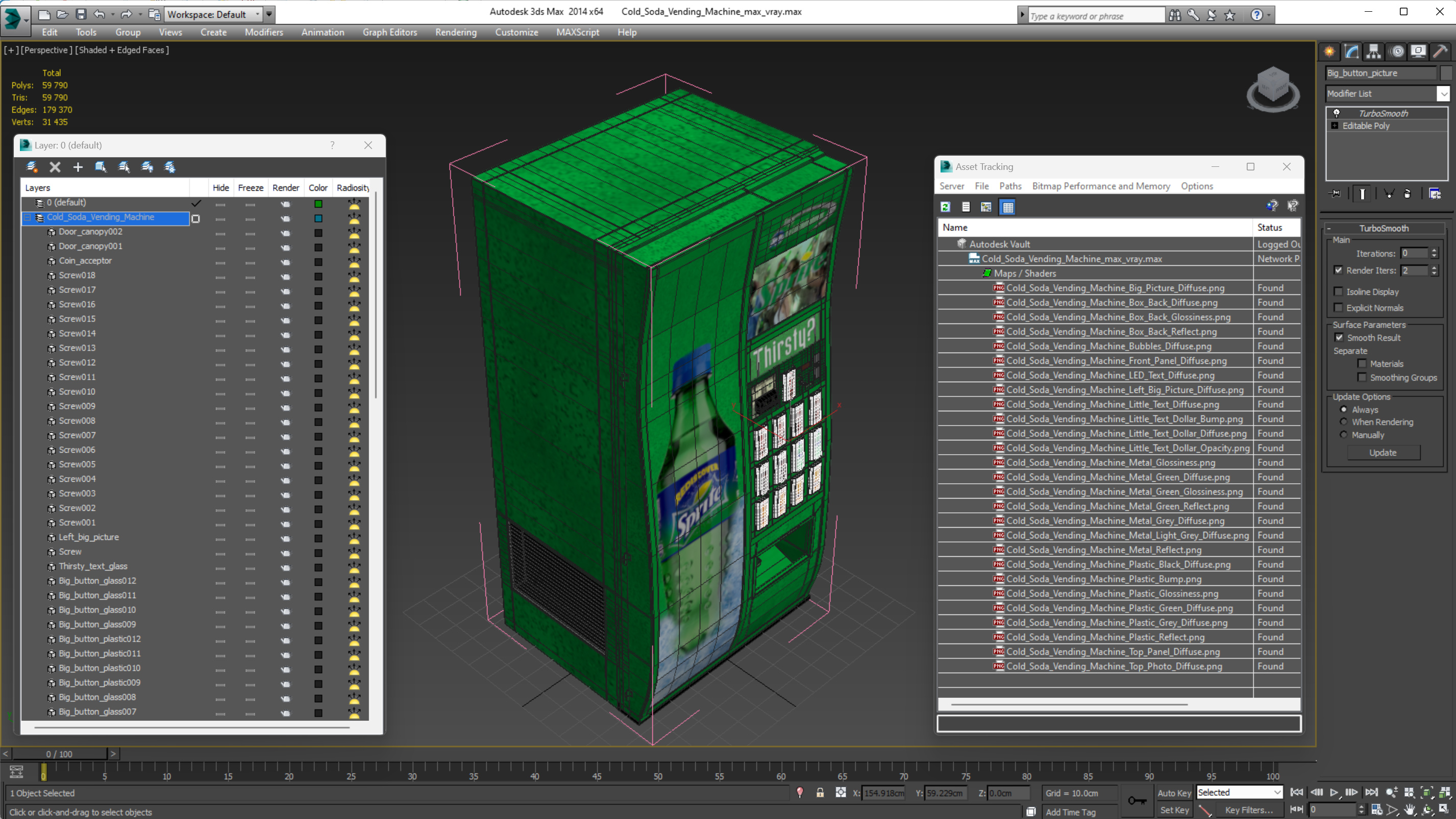Click the time slider 0 / 100 handle

click(59, 754)
